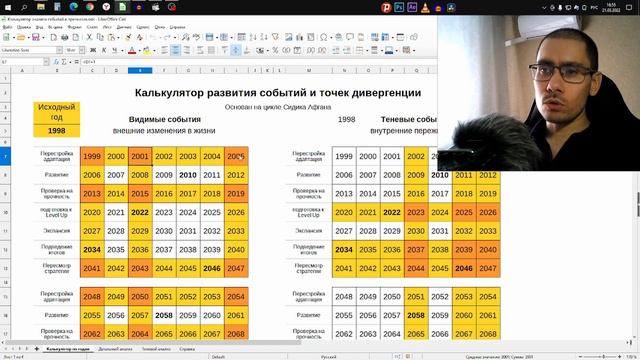Select column E header
The image size is (640, 360).
pos(140,70)
